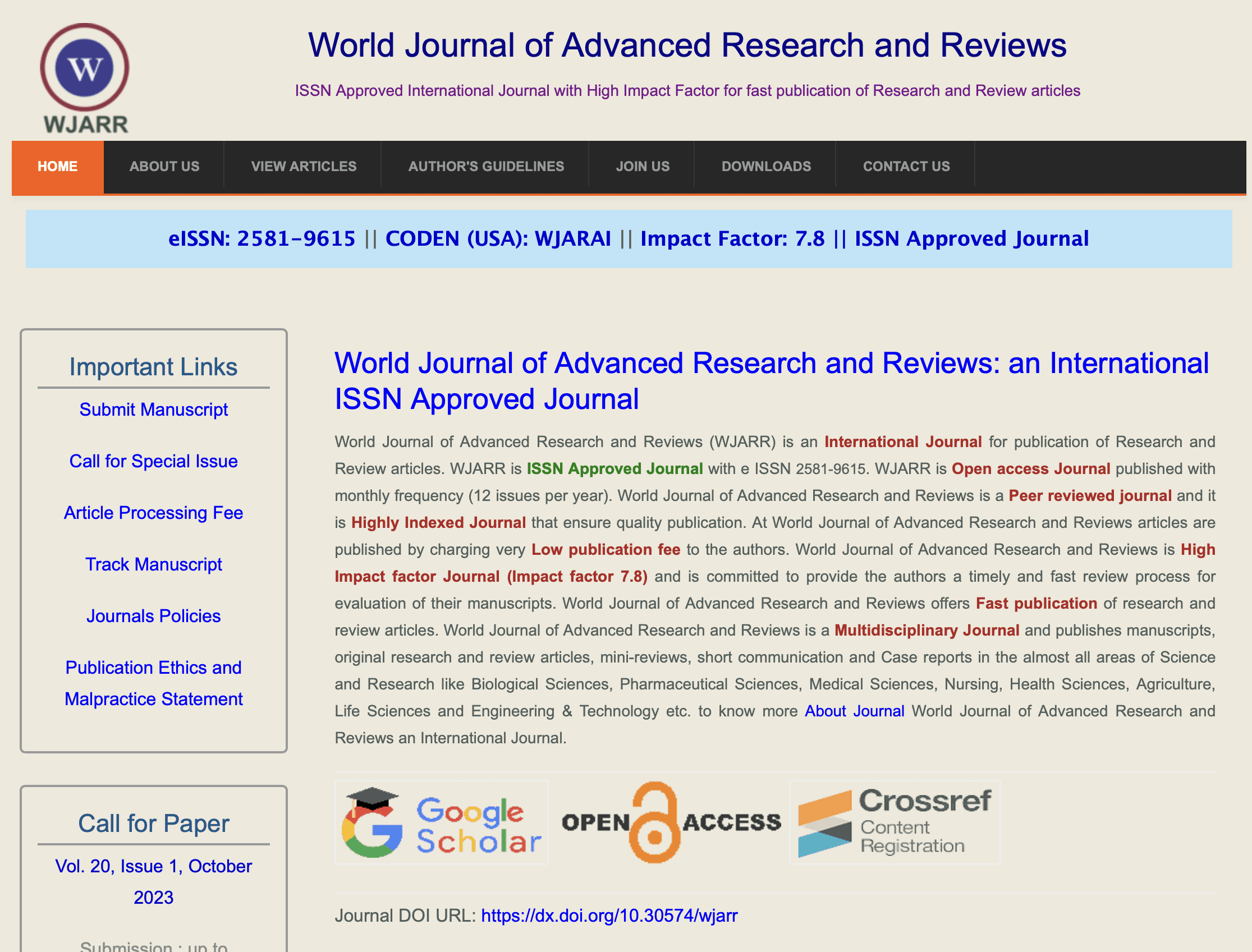Open the Downloads menu item
This screenshot has width=1252, height=952.
(765, 167)
